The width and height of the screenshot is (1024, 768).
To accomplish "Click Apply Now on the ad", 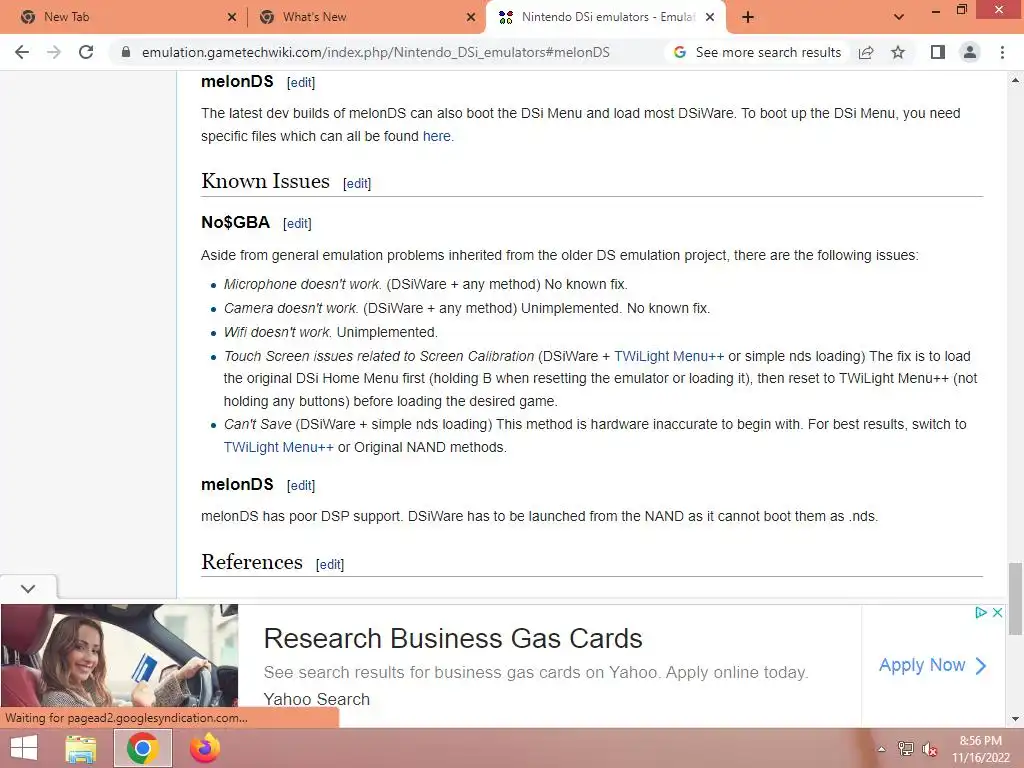I will tap(932, 665).
